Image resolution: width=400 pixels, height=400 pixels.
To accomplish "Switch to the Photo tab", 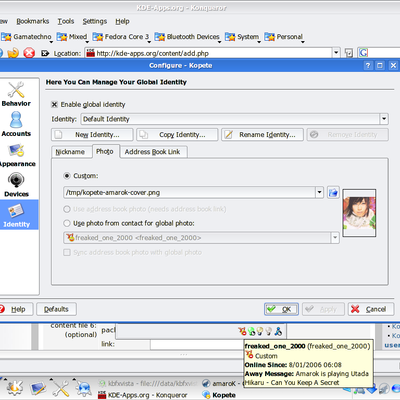I will pos(105,151).
